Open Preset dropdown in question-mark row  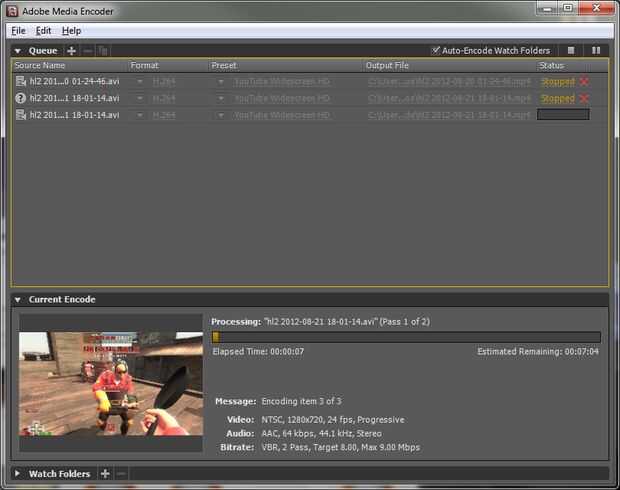[221, 98]
